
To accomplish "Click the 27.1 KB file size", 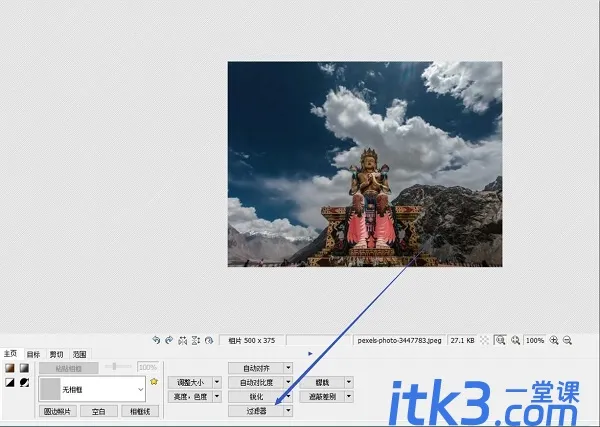I will pyautogui.click(x=462, y=340).
